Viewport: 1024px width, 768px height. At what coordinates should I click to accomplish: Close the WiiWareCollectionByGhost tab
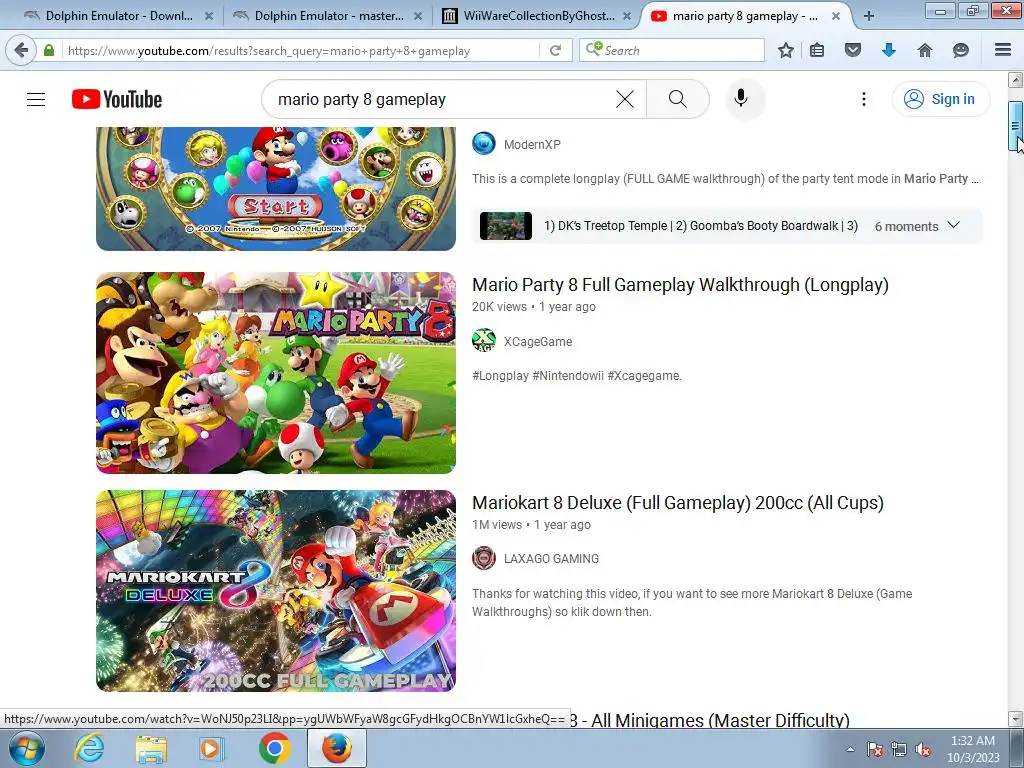tap(626, 16)
